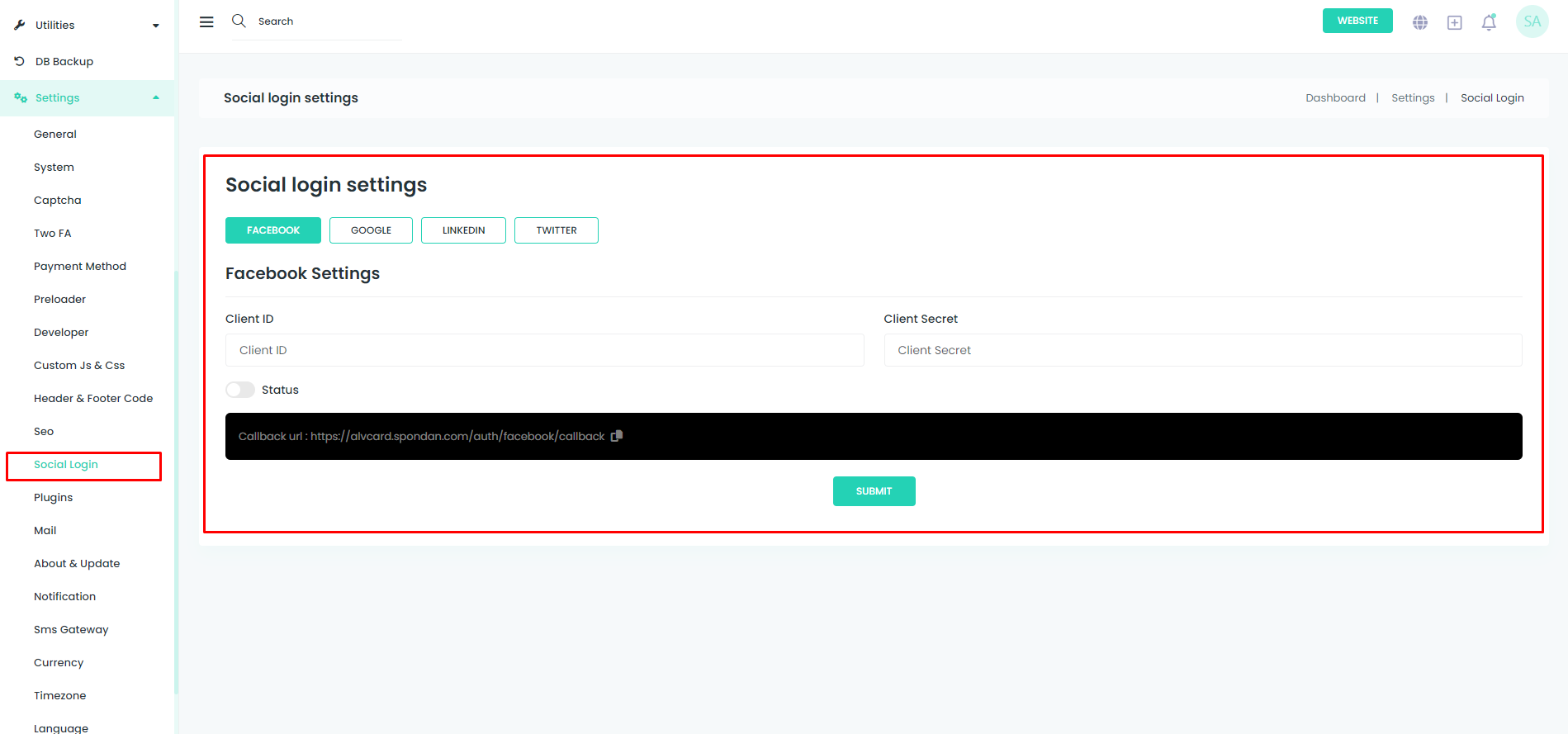The width and height of the screenshot is (1568, 734).
Task: Open Language menu item
Action: (x=61, y=727)
